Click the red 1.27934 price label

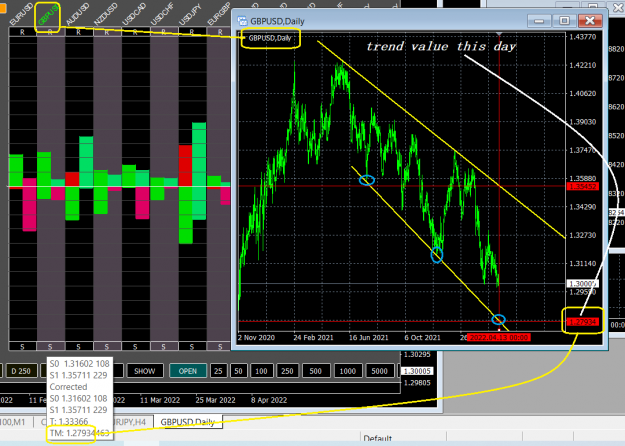click(x=582, y=322)
